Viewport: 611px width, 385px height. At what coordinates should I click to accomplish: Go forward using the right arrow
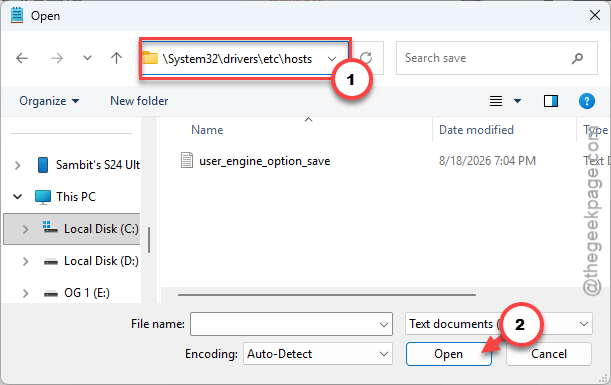(57, 58)
